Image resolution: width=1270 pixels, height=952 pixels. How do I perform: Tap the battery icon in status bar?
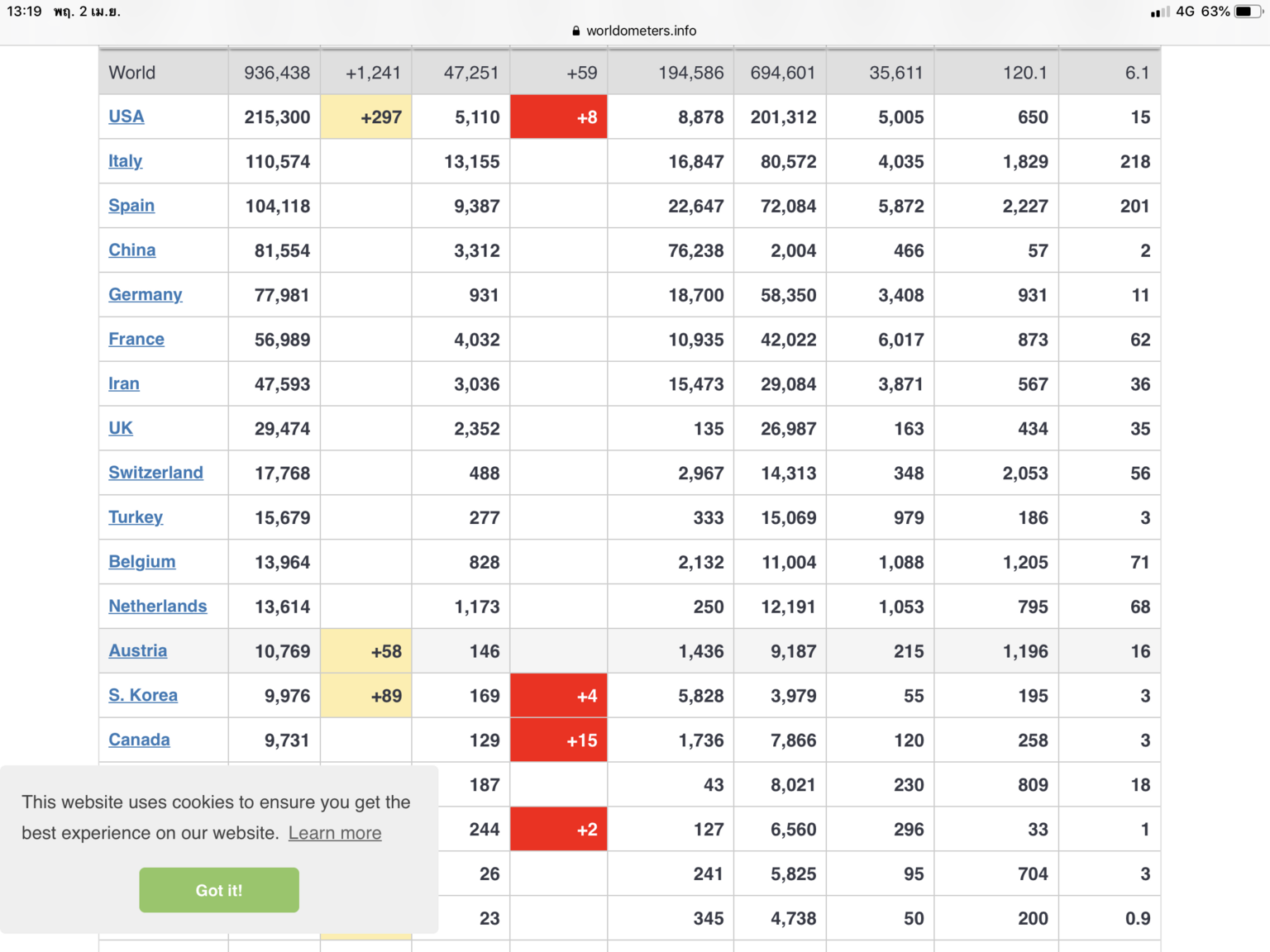coord(1247,12)
